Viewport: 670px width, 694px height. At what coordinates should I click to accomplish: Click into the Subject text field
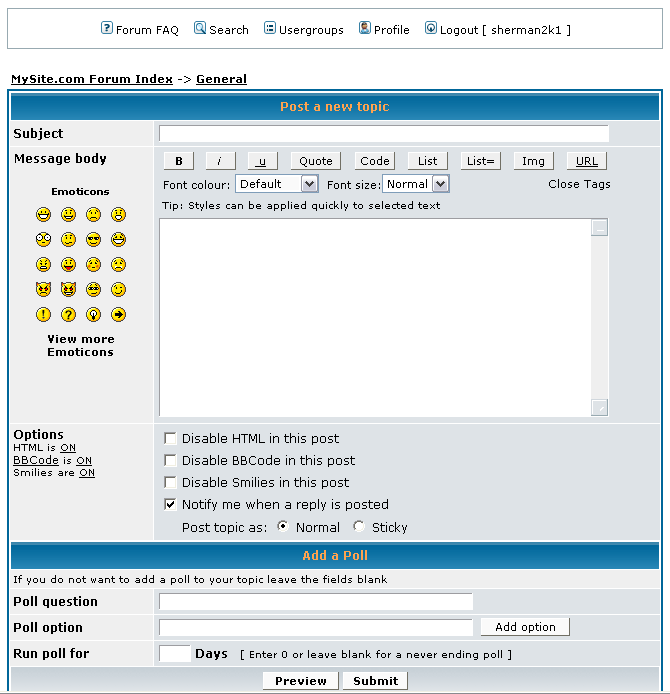[x=383, y=134]
